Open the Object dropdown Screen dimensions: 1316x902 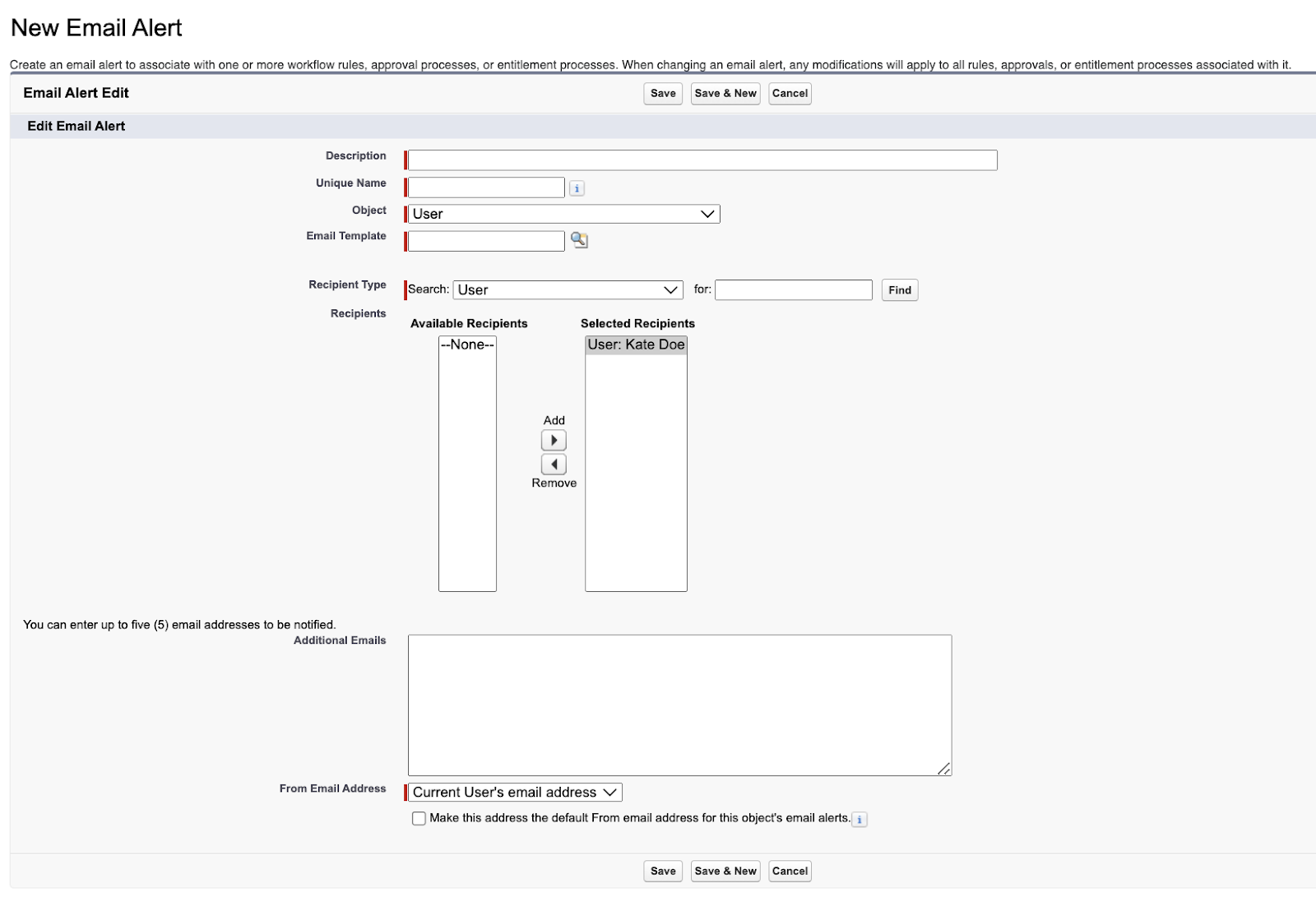pos(564,214)
